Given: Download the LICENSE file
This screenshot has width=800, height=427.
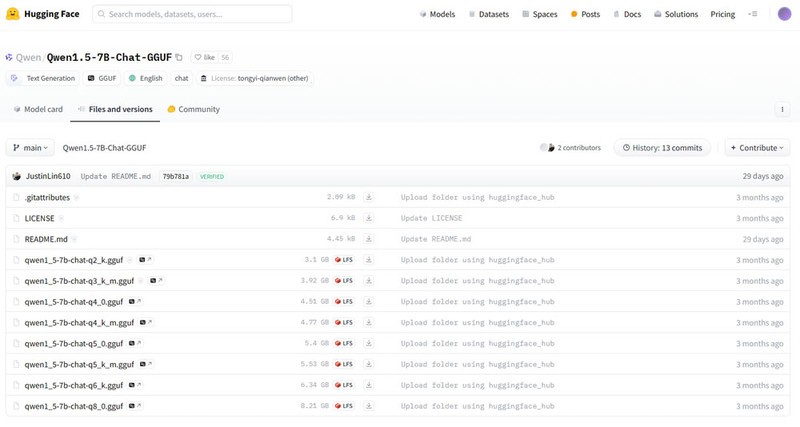Looking at the screenshot, I should (368, 218).
